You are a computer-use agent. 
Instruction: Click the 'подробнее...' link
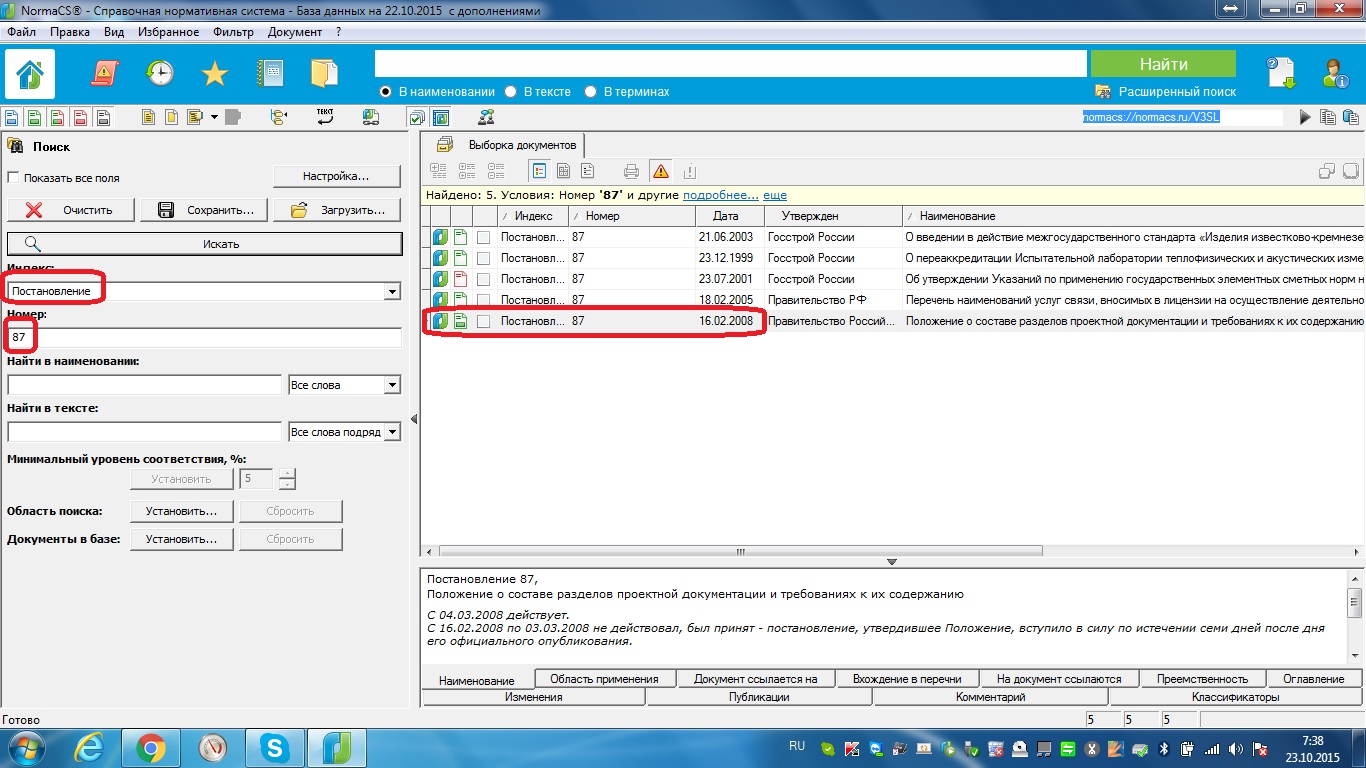[720, 195]
